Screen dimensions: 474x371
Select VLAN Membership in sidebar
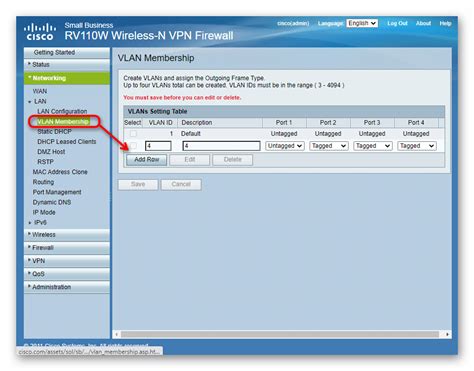[x=63, y=122]
